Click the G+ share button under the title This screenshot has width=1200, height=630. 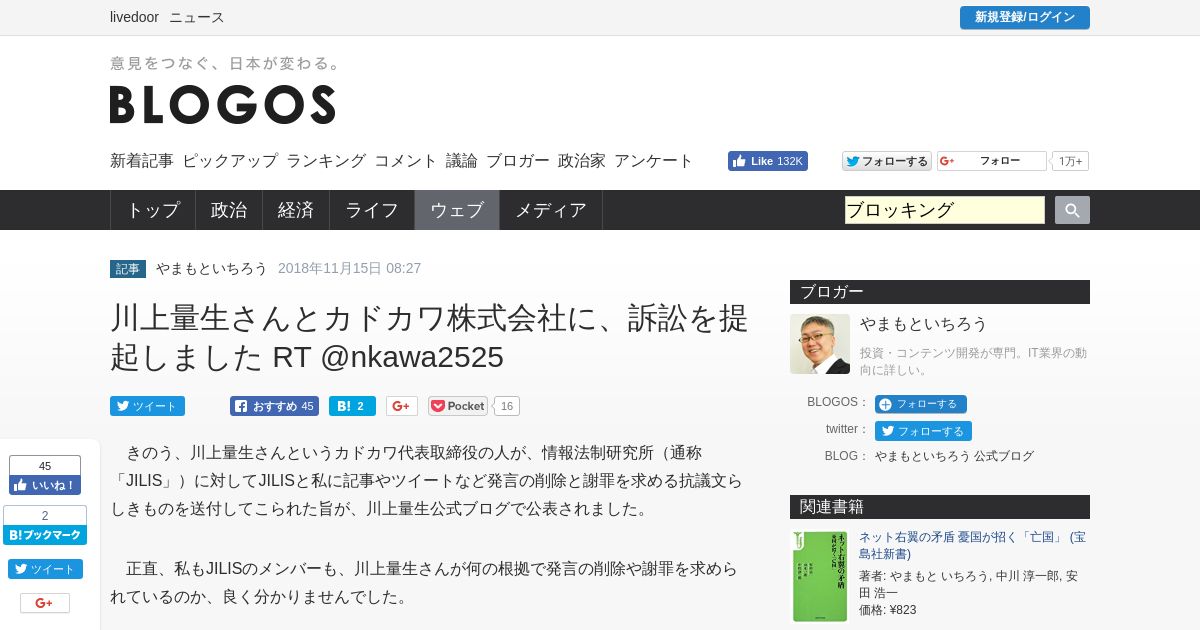[402, 406]
